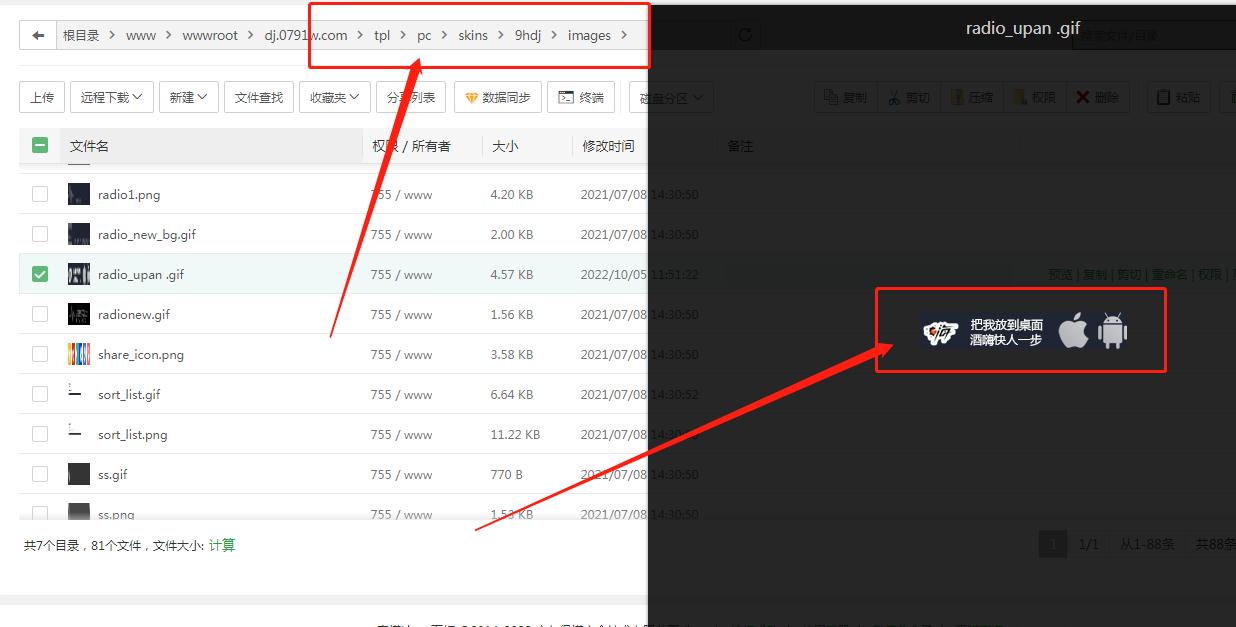
Task: Click the 上传 upload button
Action: pyautogui.click(x=42, y=97)
